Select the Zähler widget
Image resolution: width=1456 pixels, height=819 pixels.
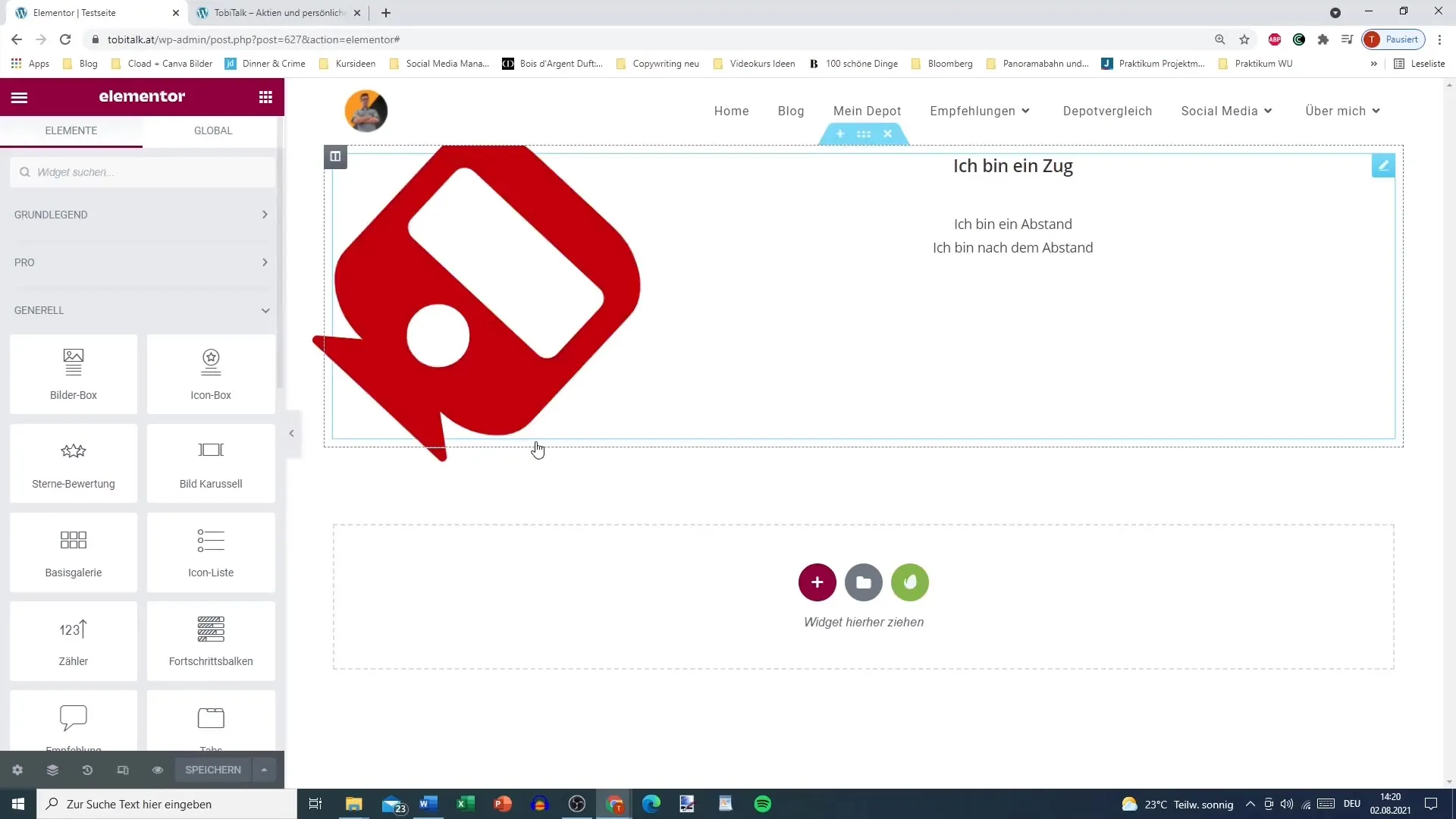click(x=74, y=640)
